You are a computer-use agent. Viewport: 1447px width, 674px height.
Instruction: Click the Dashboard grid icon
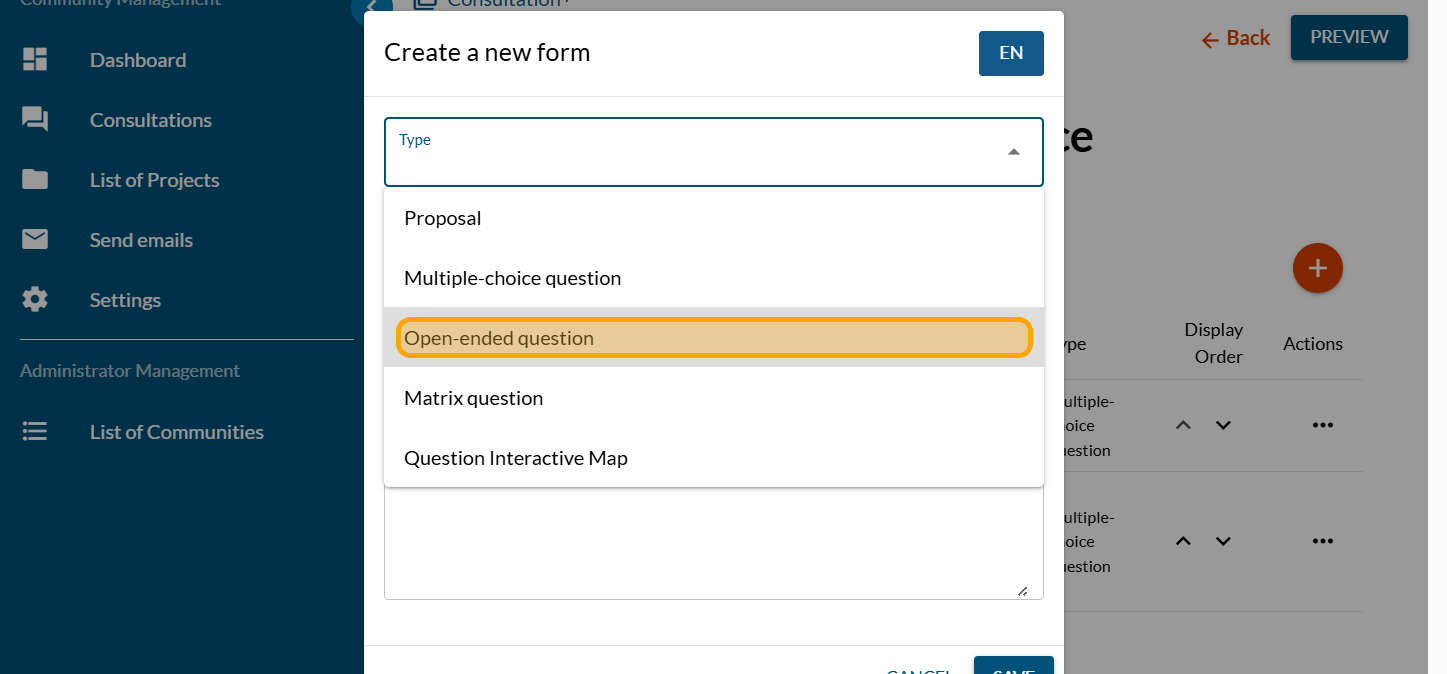[x=35, y=60]
